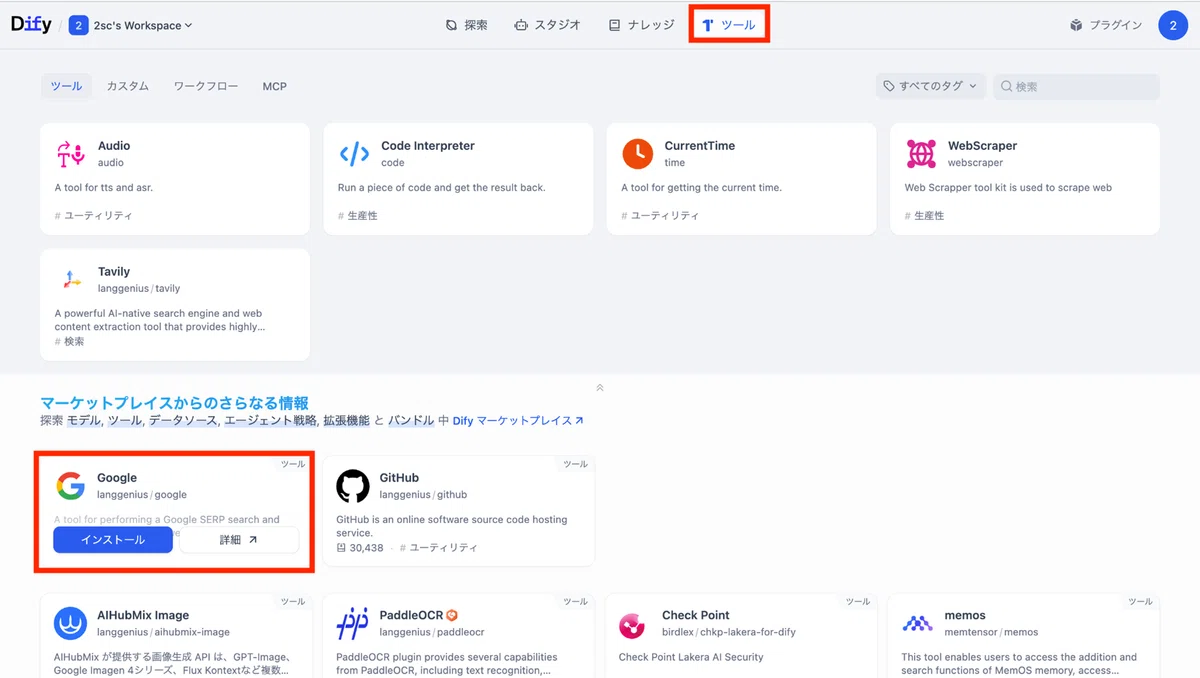This screenshot has height=678, width=1200.
Task: Click the PaddleOCR partner badge
Action: [x=452, y=615]
